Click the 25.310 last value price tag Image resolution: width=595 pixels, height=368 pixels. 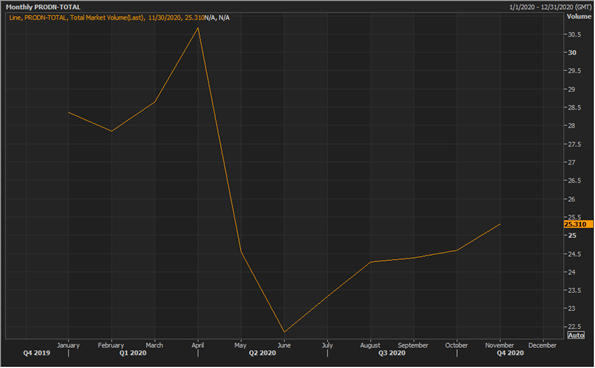click(x=578, y=224)
